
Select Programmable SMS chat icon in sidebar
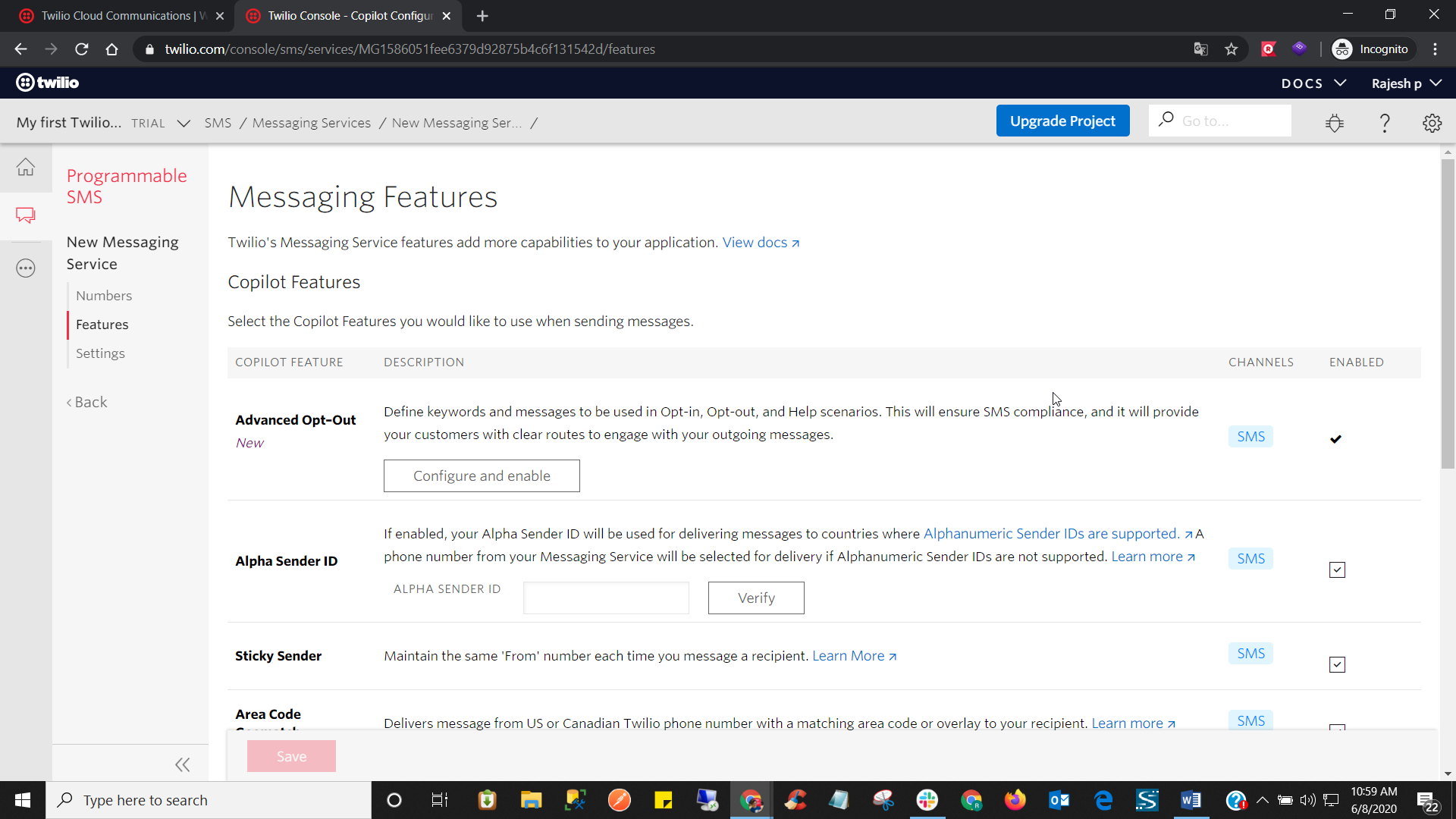click(26, 215)
